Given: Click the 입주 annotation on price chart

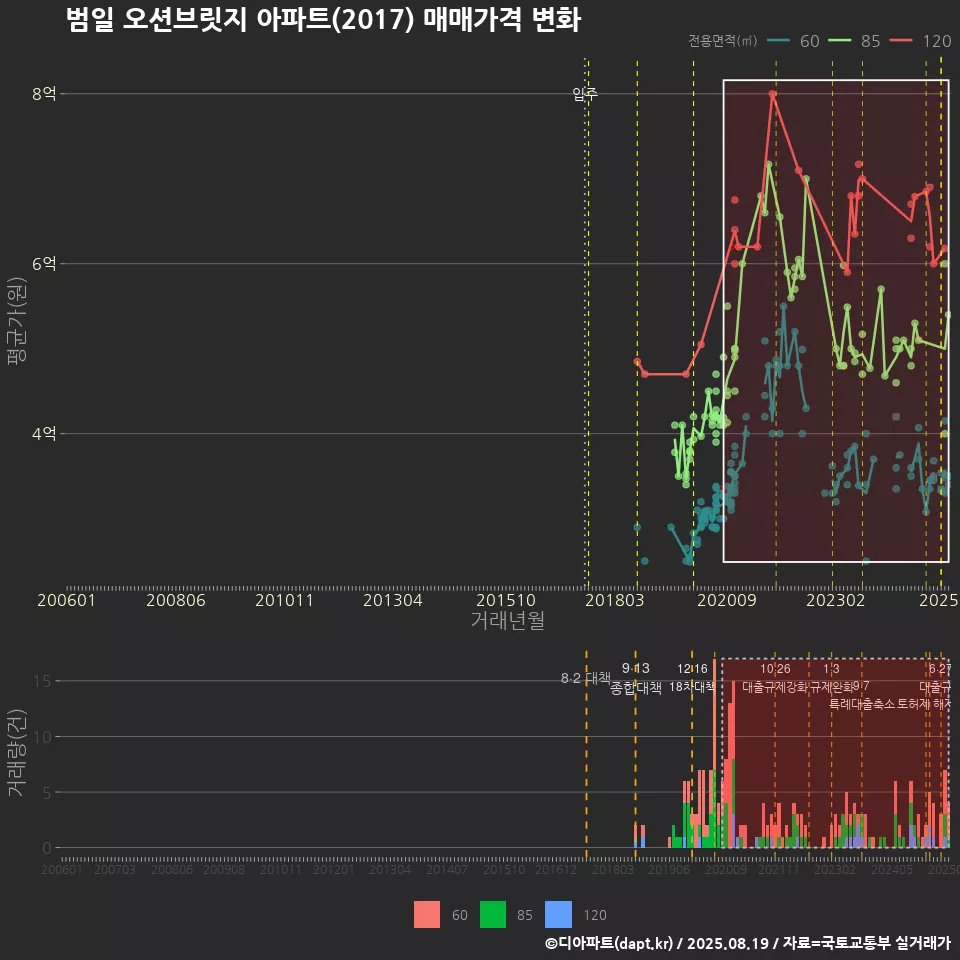Looking at the screenshot, I should [585, 94].
